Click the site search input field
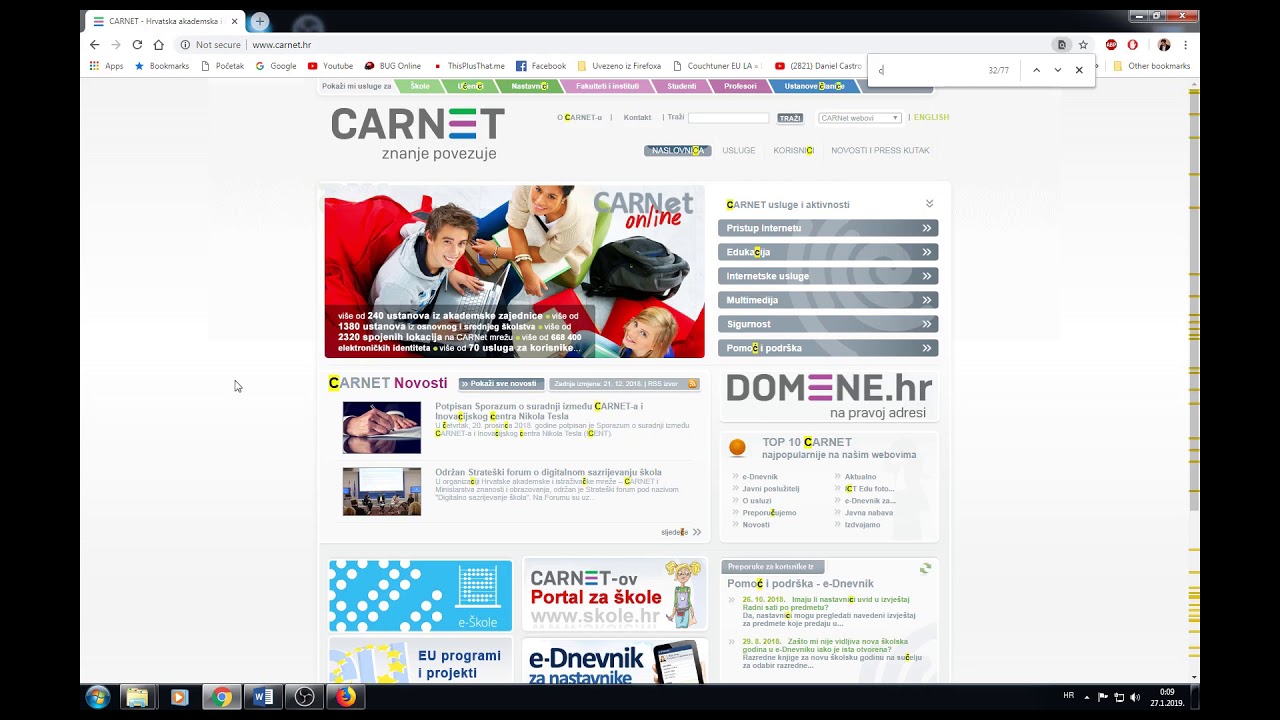This screenshot has width=1280, height=720. (x=728, y=118)
